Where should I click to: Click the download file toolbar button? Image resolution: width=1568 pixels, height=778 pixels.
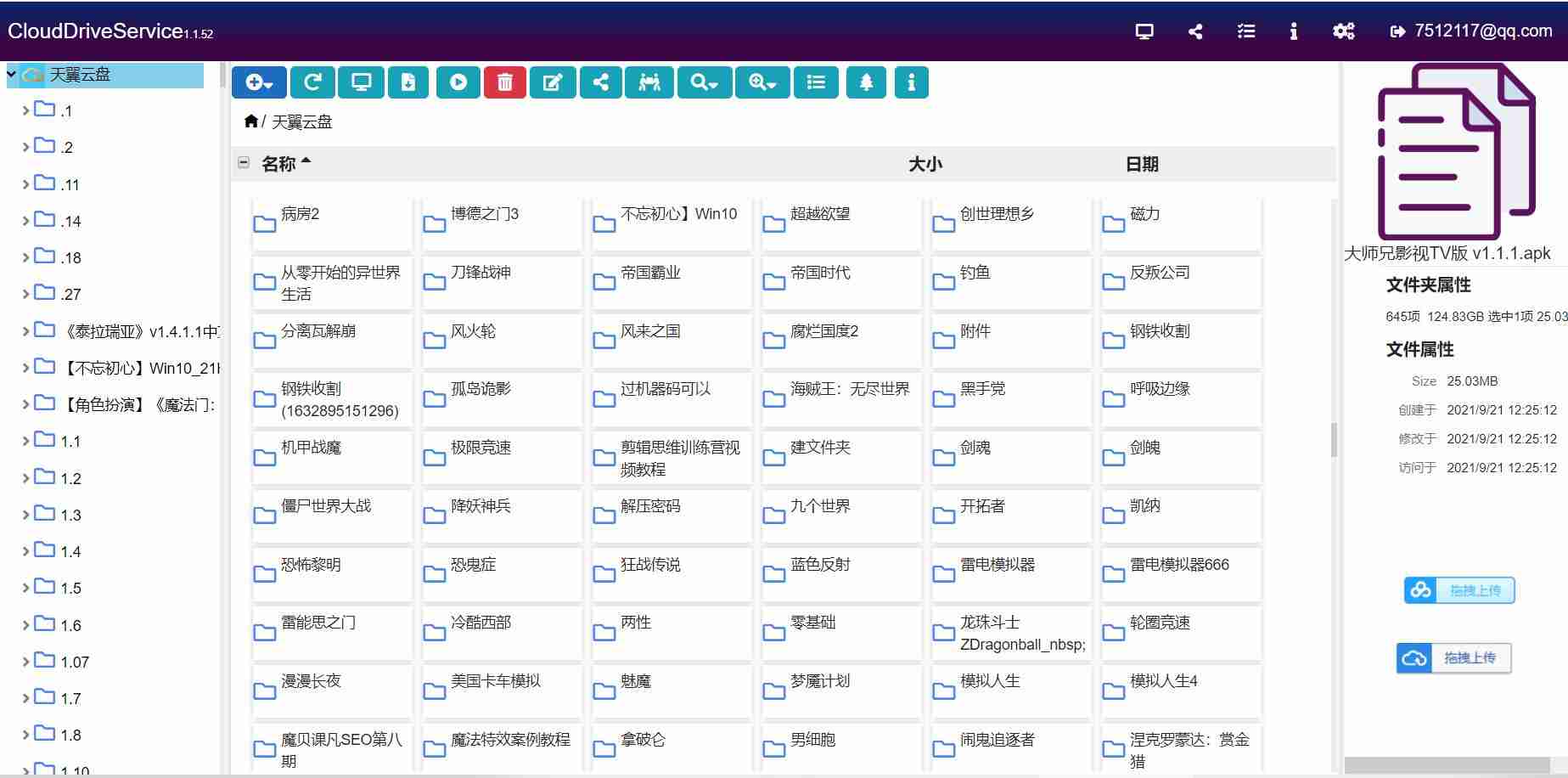pyautogui.click(x=408, y=82)
